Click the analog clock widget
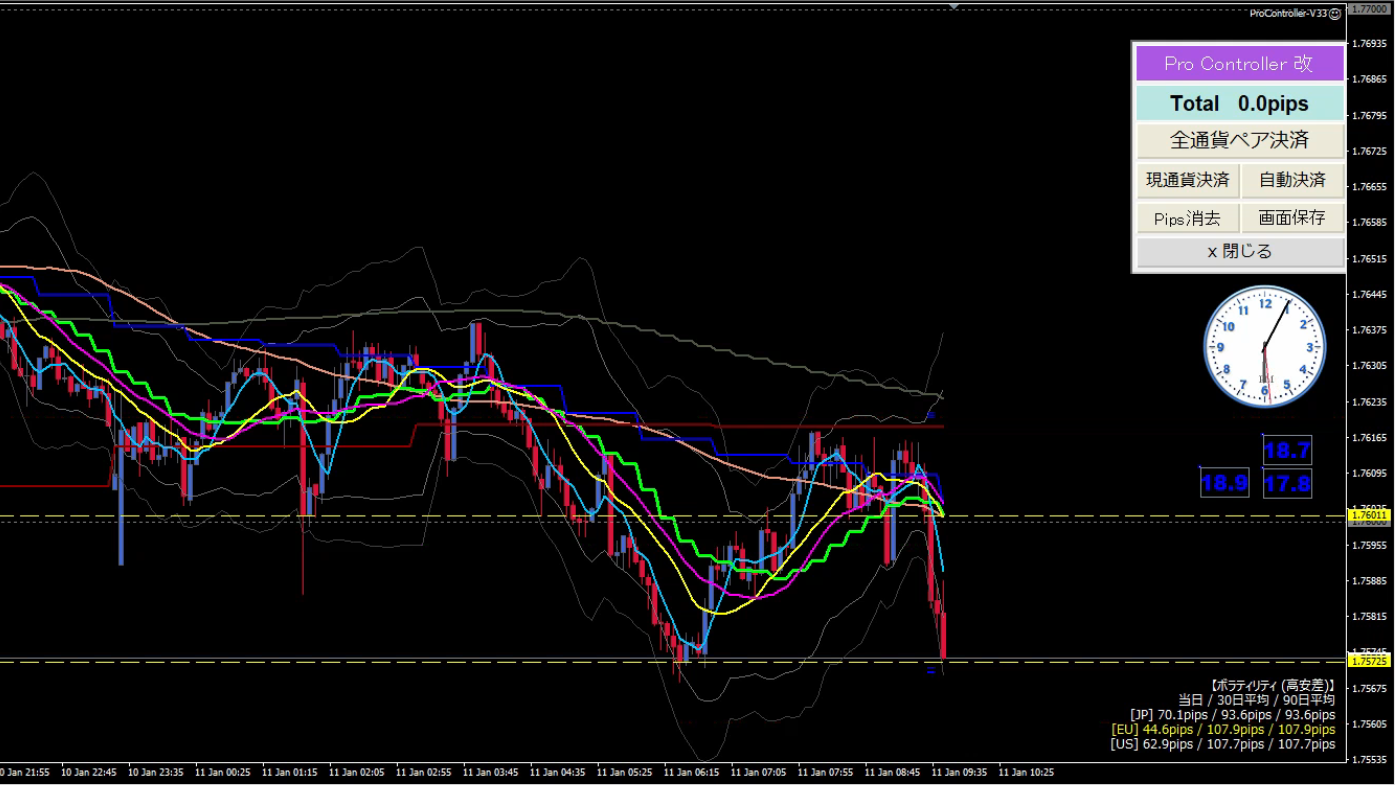 (x=1265, y=346)
